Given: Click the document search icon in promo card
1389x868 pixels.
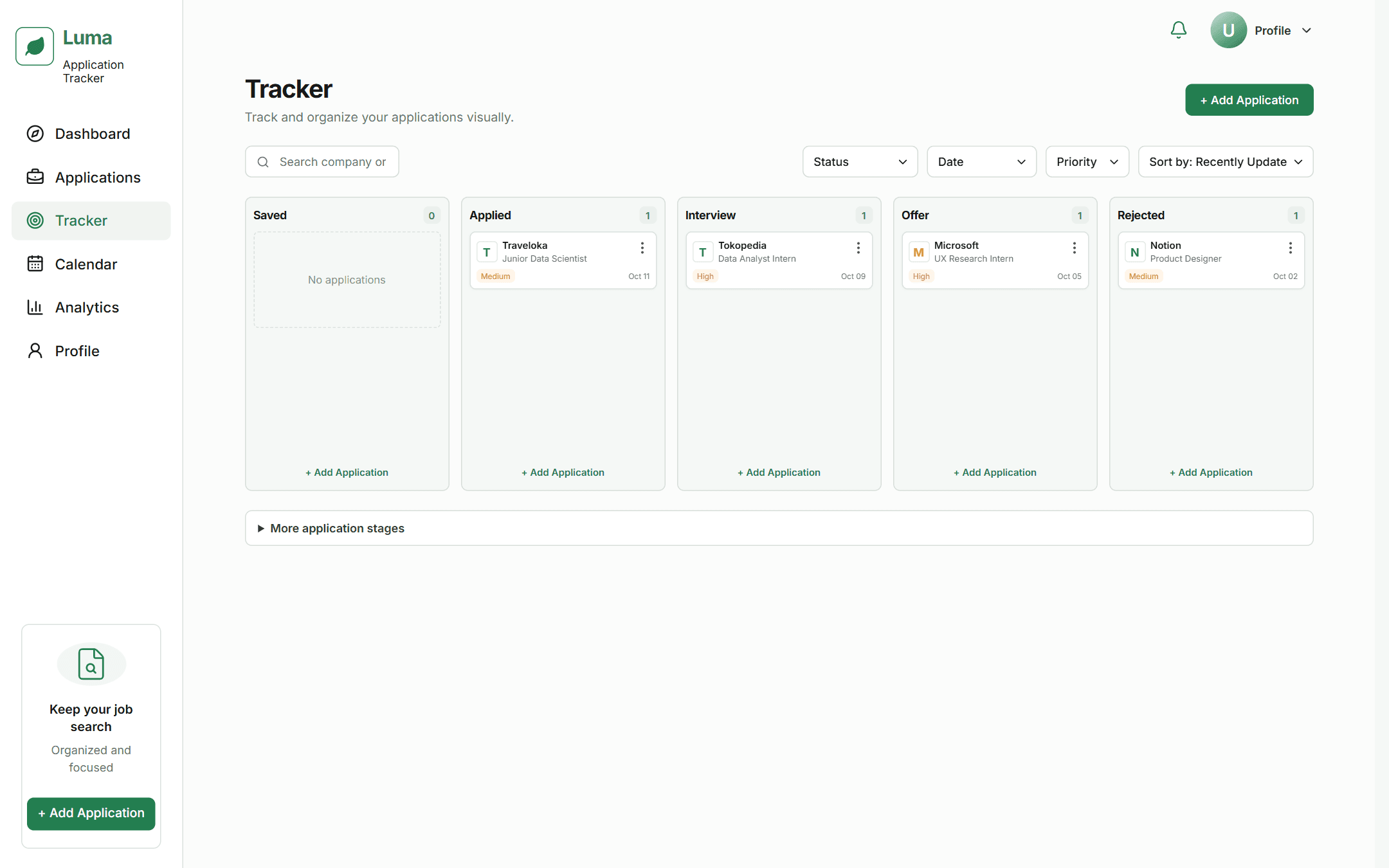Looking at the screenshot, I should click(x=91, y=664).
